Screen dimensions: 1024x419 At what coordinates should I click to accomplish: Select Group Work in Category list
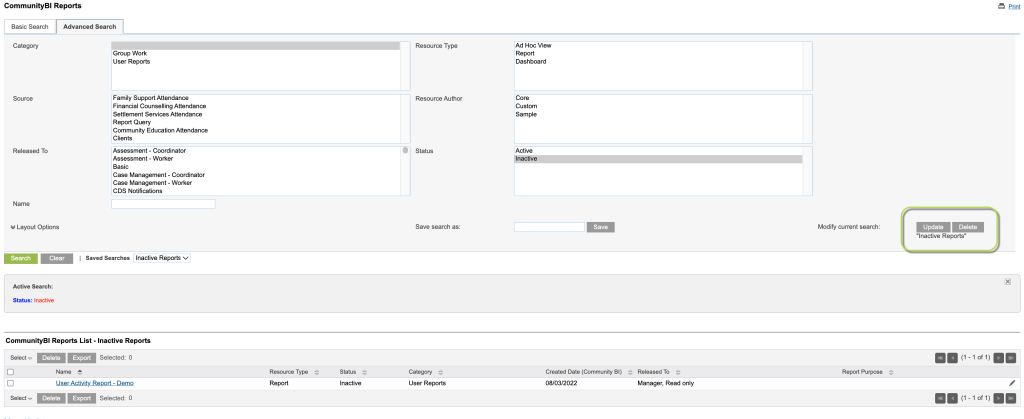pos(256,54)
